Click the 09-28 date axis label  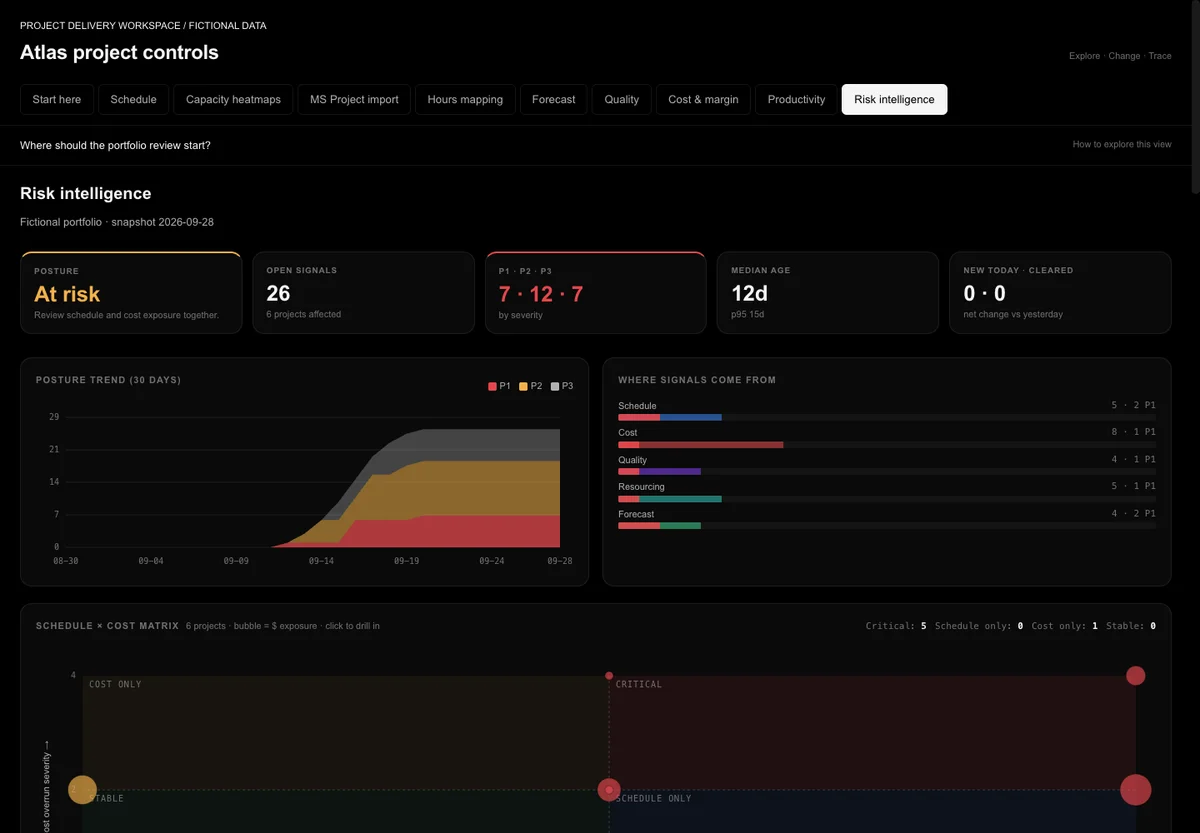tap(560, 561)
